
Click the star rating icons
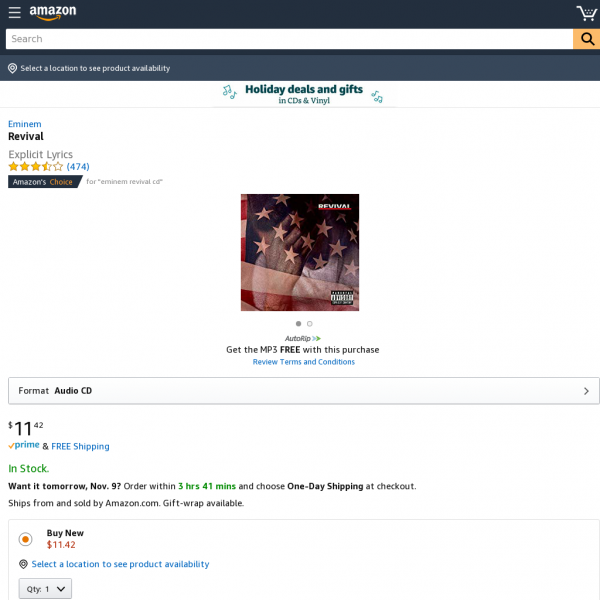click(36, 166)
